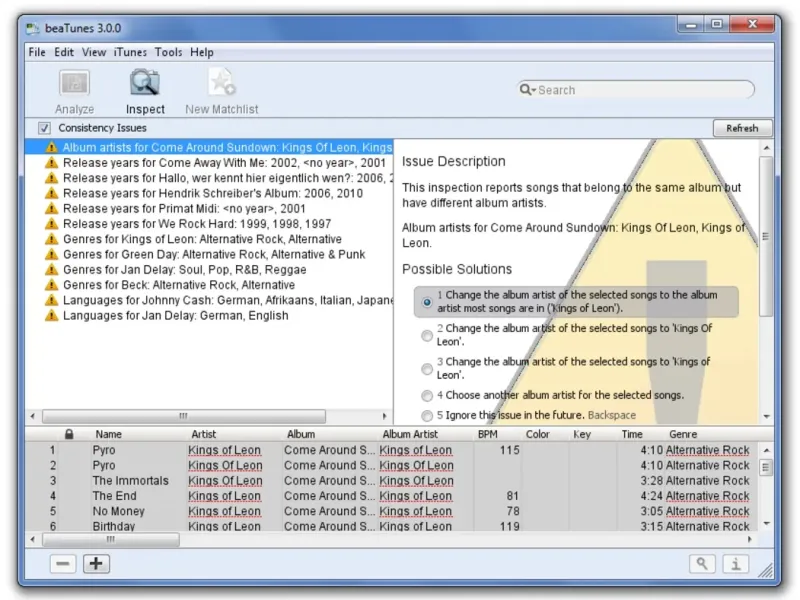Select song row 'No Money'
Image resolution: width=800 pixels, height=600 pixels.
coord(392,511)
